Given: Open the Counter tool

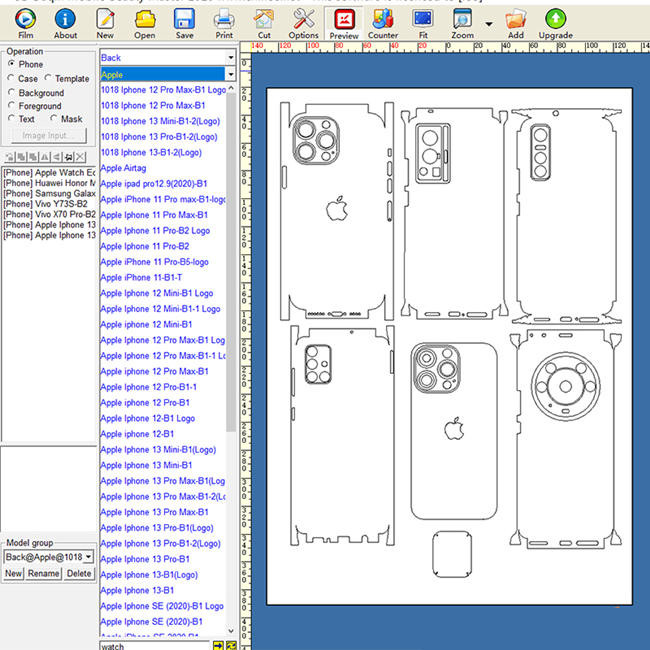Looking at the screenshot, I should click(383, 24).
